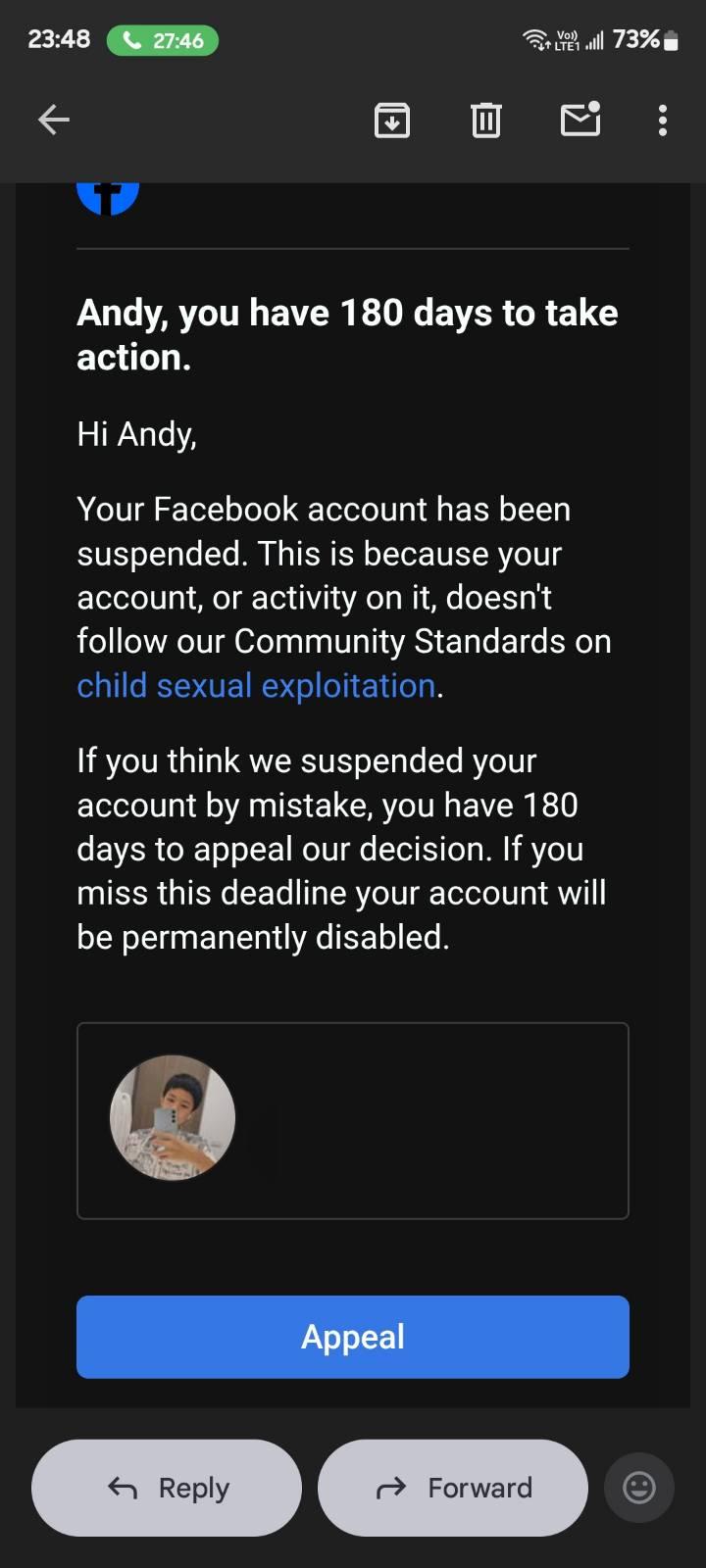Mark this email as unread
706x1568 pixels.
pyautogui.click(x=580, y=120)
